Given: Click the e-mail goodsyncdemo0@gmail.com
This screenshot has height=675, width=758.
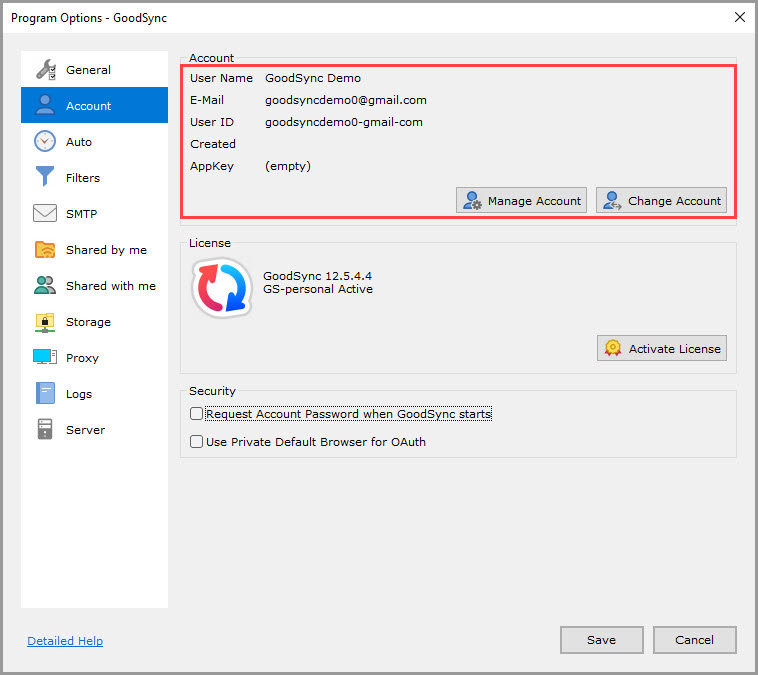Looking at the screenshot, I should (346, 100).
